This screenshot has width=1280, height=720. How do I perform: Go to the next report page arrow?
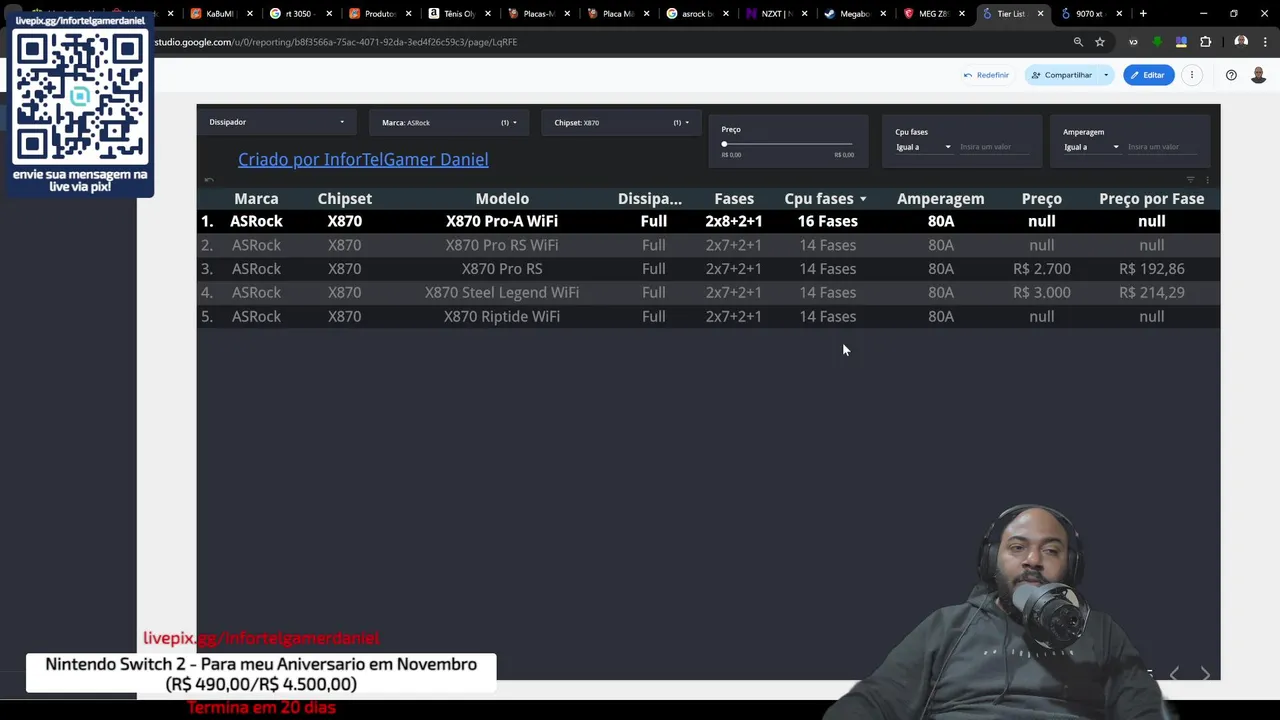click(x=1205, y=674)
